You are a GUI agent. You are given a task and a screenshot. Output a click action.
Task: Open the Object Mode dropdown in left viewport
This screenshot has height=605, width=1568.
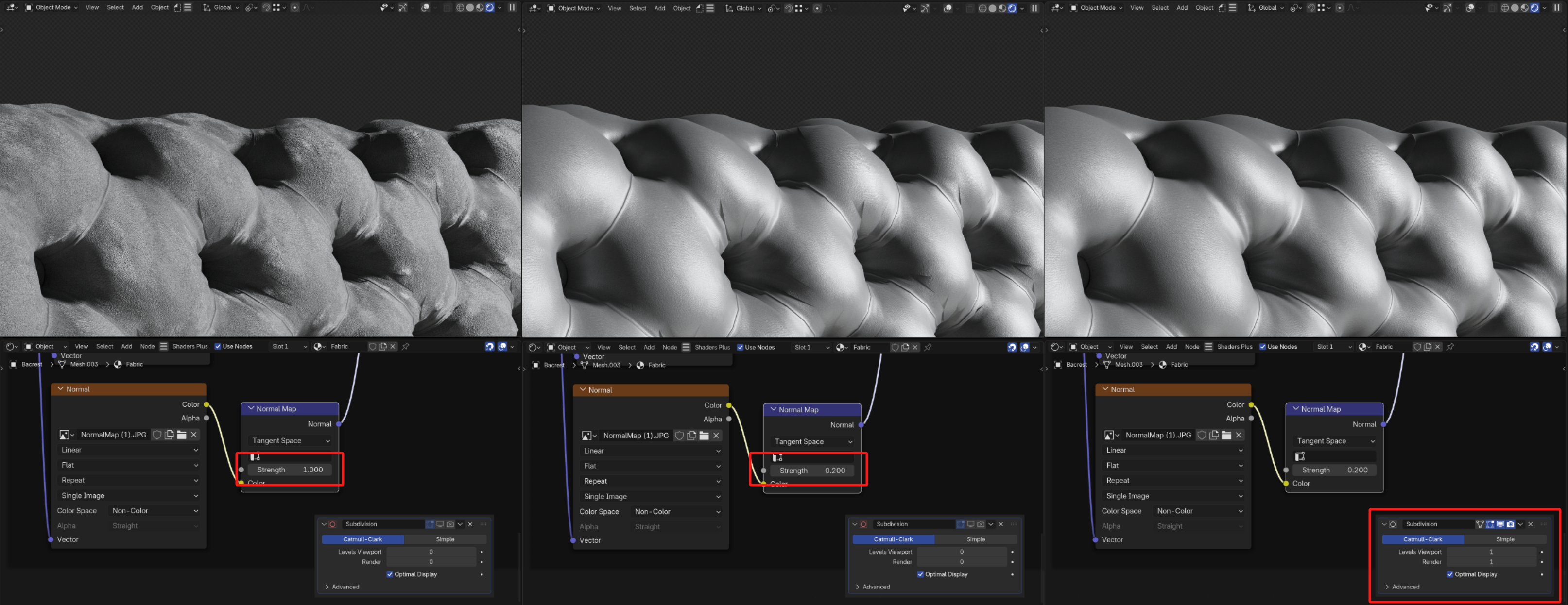(52, 8)
